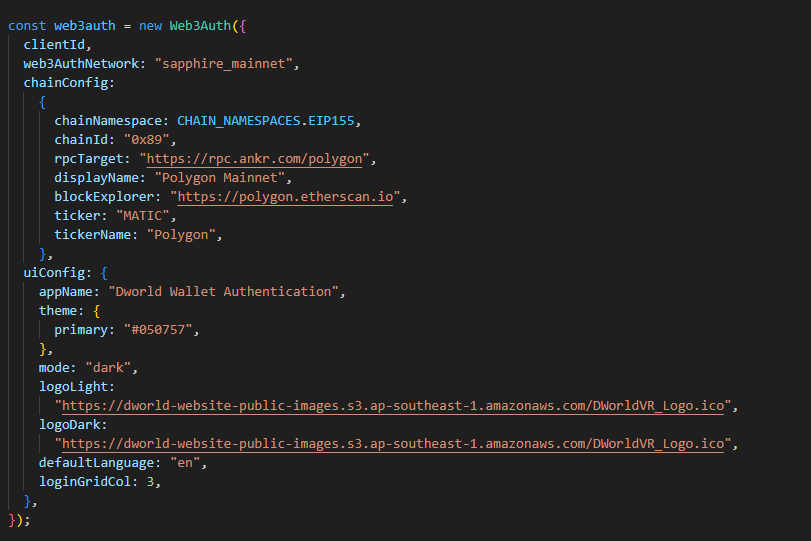Click the clientId property
Viewport: 811px width, 541px height.
tap(54, 45)
